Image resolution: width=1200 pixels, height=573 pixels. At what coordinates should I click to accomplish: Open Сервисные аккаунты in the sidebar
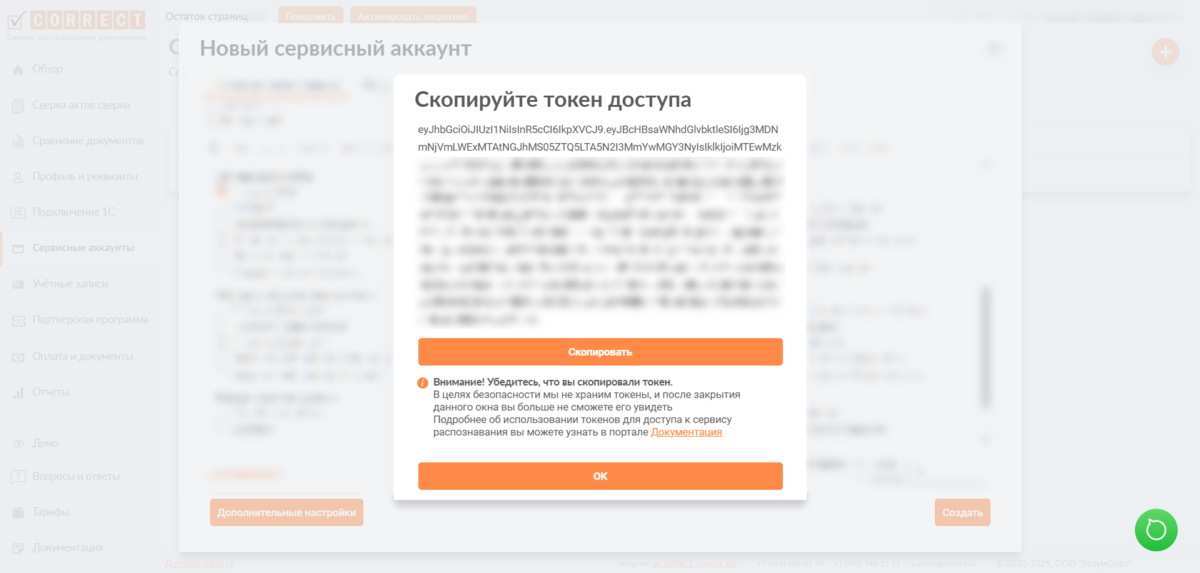83,248
